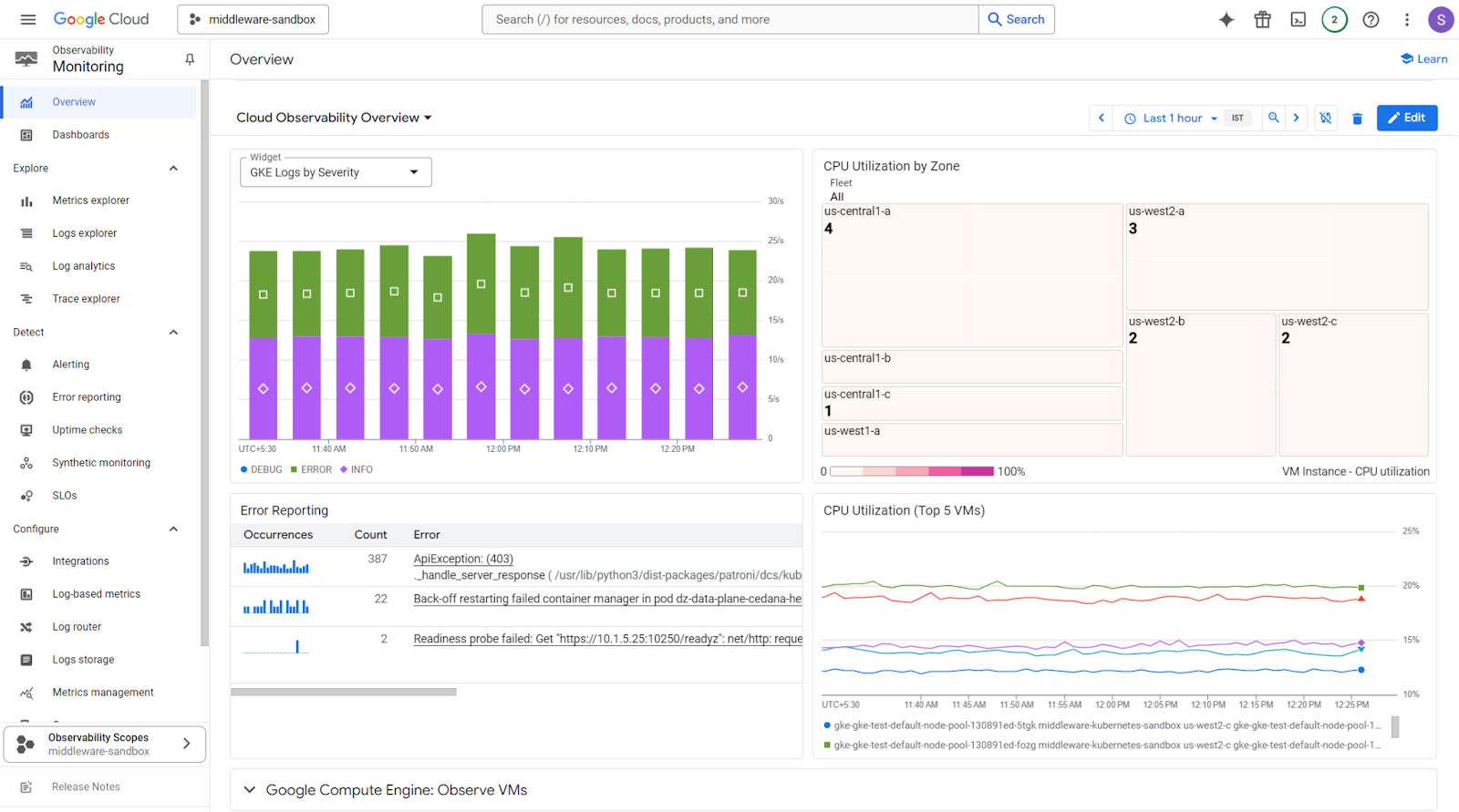The image size is (1459, 812).
Task: Toggle the DEBUG legend series
Action: (261, 470)
